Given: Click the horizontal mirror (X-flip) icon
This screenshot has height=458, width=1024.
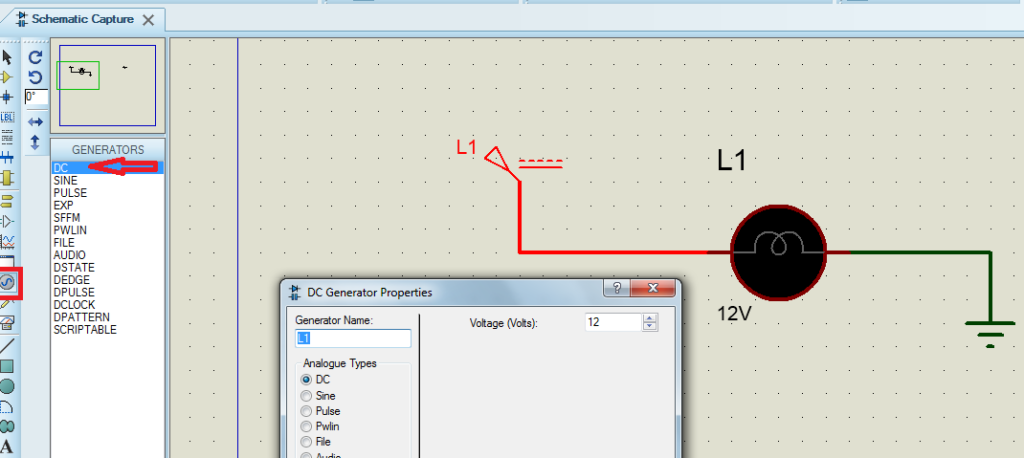Looking at the screenshot, I should click(35, 122).
